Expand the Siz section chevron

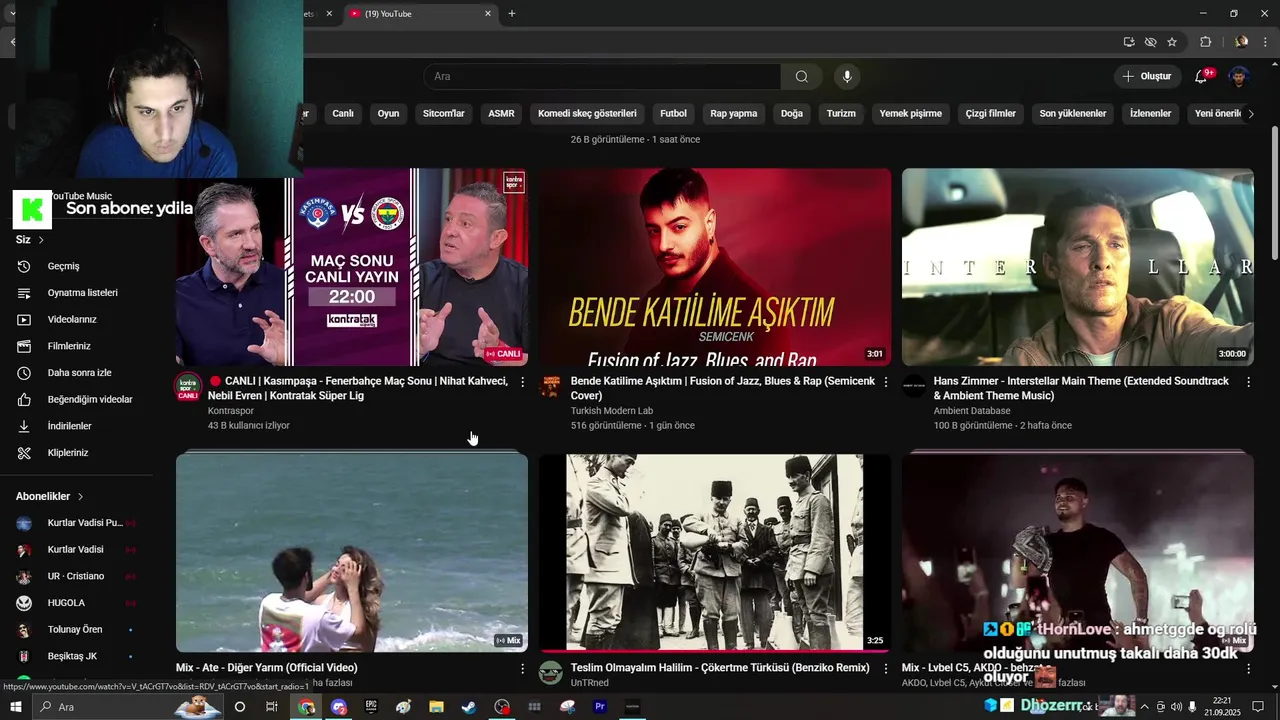pos(41,240)
